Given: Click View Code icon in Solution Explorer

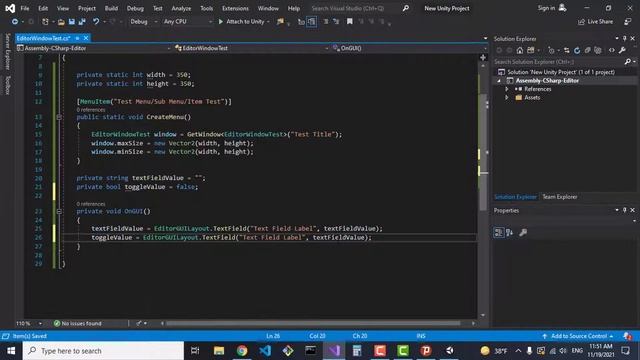Looking at the screenshot, I should 611,50.
